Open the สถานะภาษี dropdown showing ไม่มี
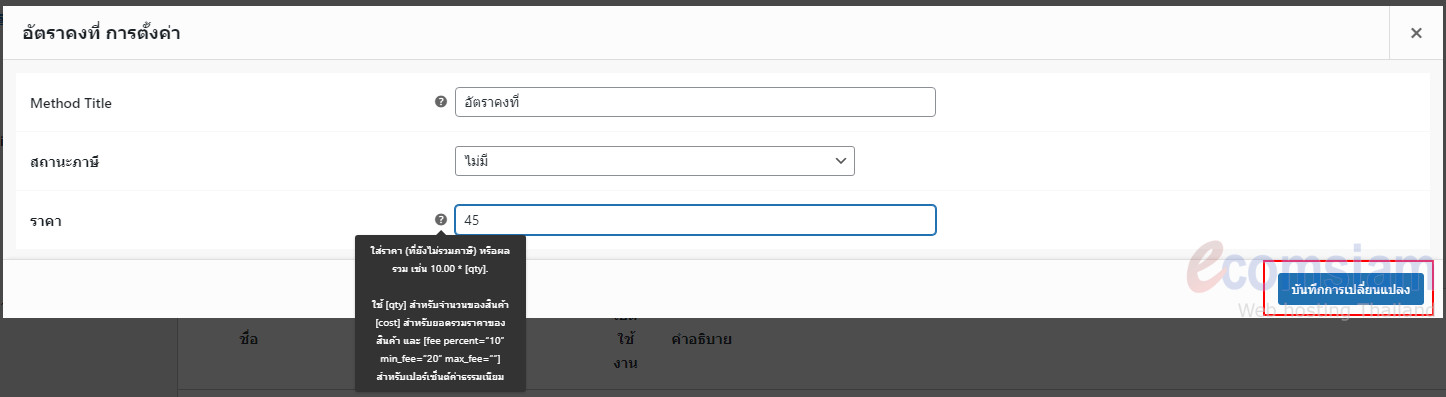1446x397 pixels. pos(655,161)
